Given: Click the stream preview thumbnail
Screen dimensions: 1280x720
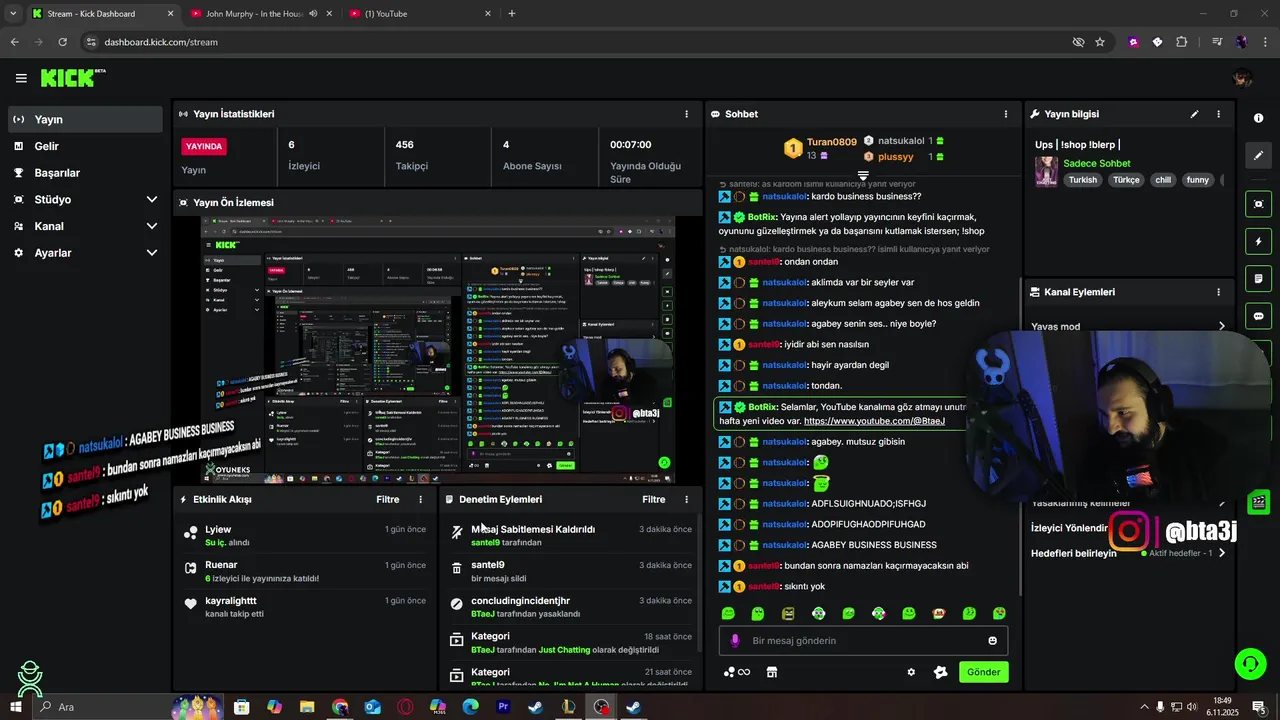Looking at the screenshot, I should click(x=438, y=350).
